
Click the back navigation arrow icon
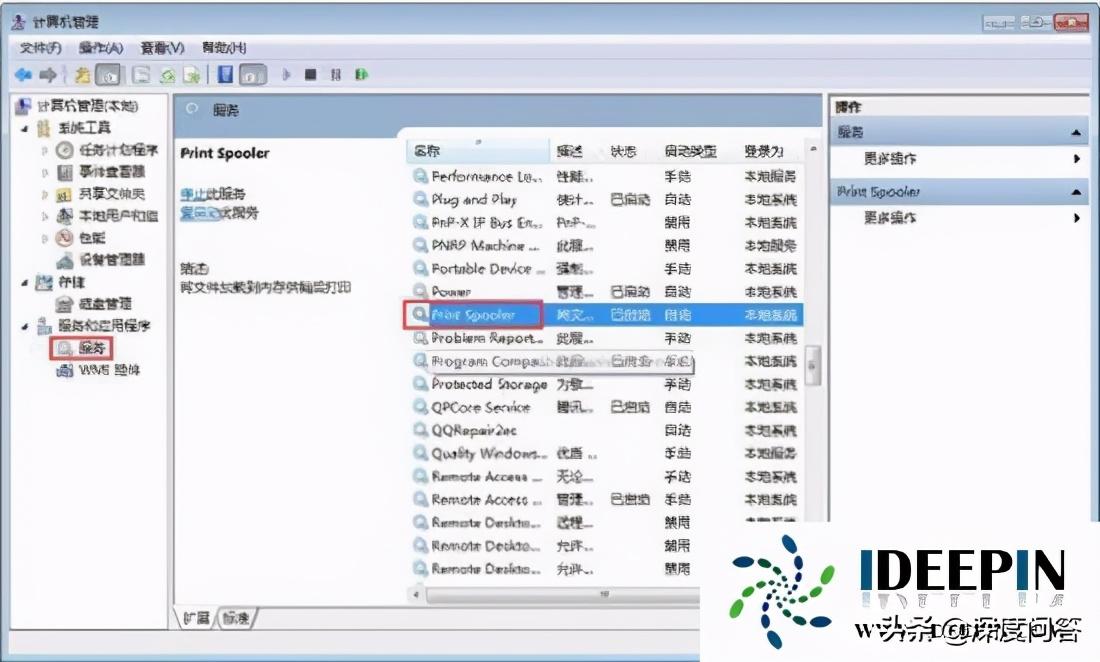(x=23, y=75)
